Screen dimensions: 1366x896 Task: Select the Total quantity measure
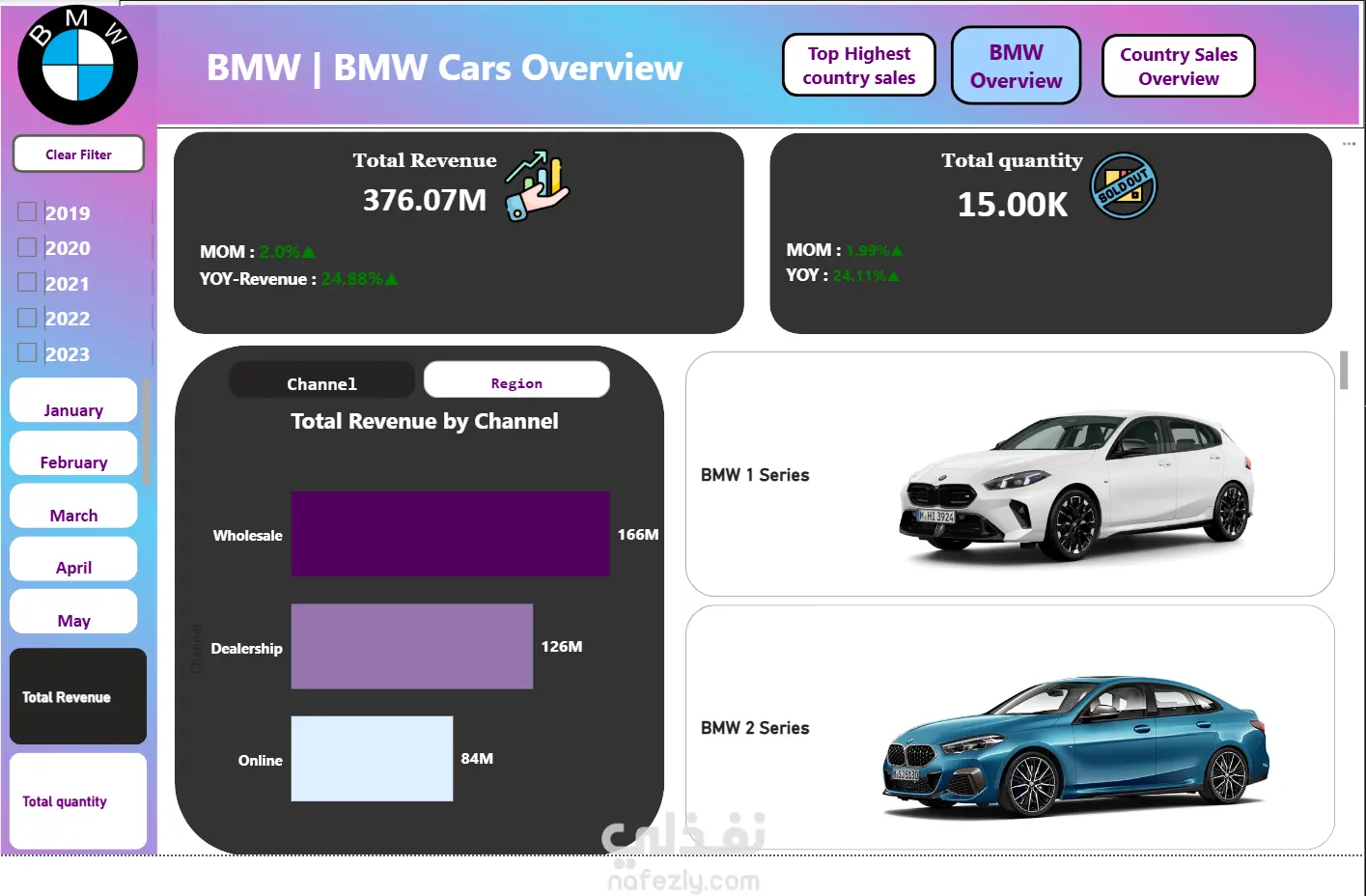pos(78,801)
